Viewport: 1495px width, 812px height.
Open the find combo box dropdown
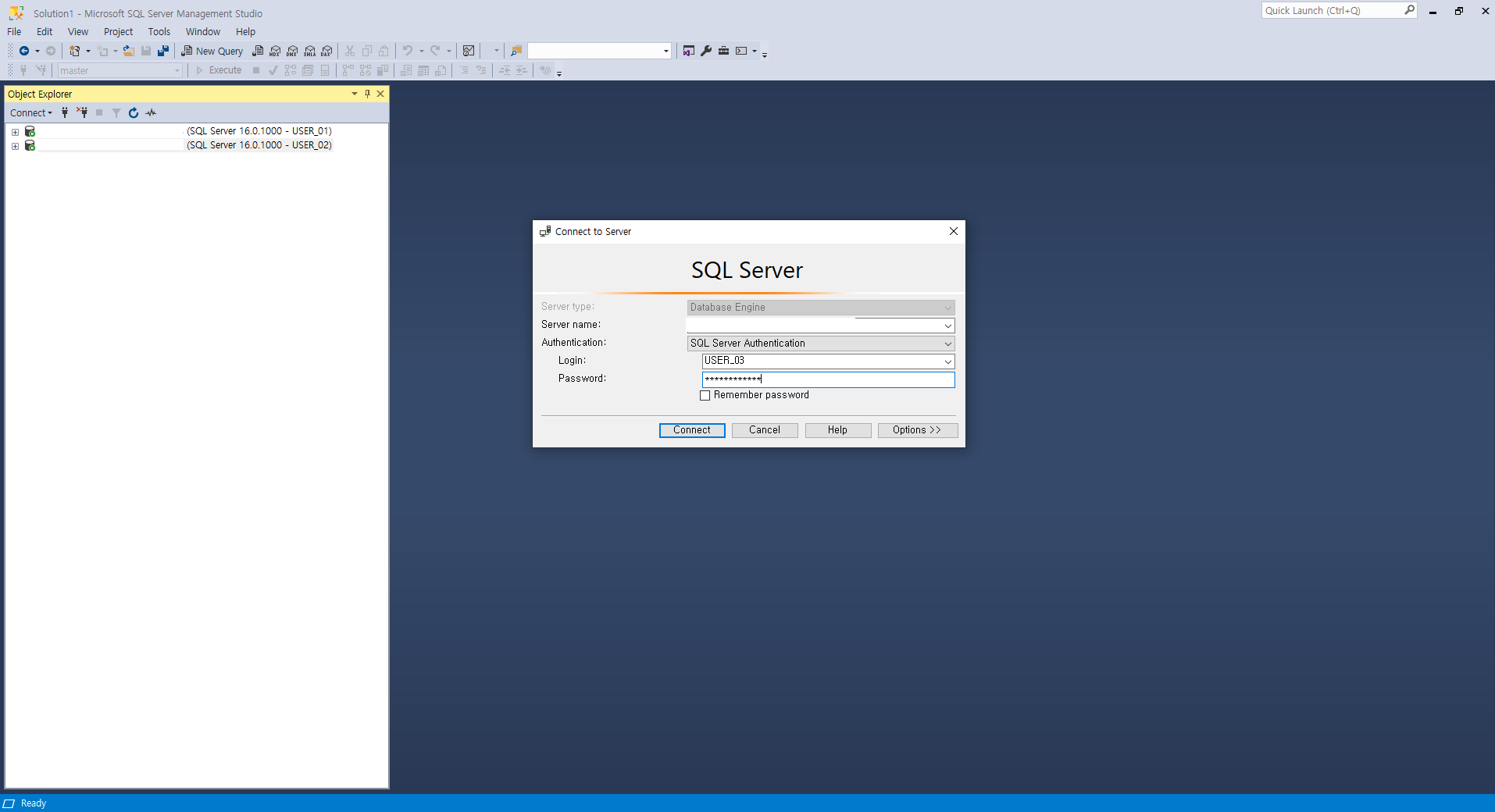(665, 51)
